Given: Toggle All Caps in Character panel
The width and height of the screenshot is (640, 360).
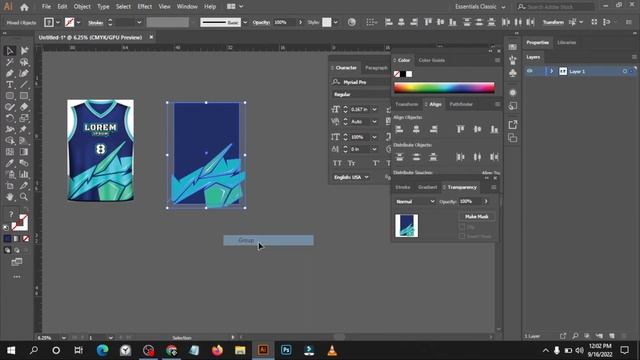Looking at the screenshot, I should click(x=337, y=163).
